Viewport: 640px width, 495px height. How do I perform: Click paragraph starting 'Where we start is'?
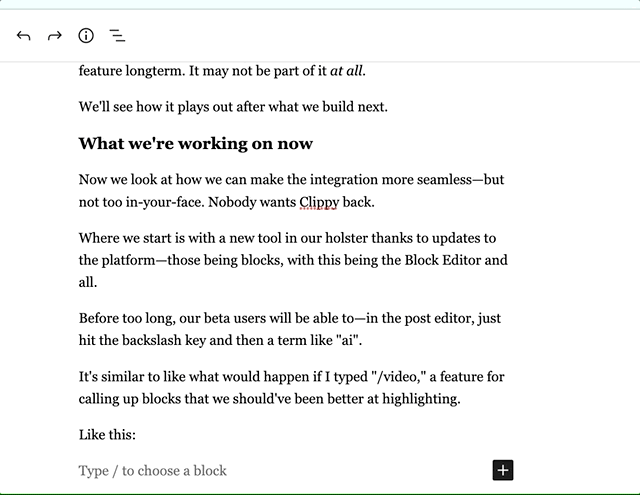click(x=293, y=260)
